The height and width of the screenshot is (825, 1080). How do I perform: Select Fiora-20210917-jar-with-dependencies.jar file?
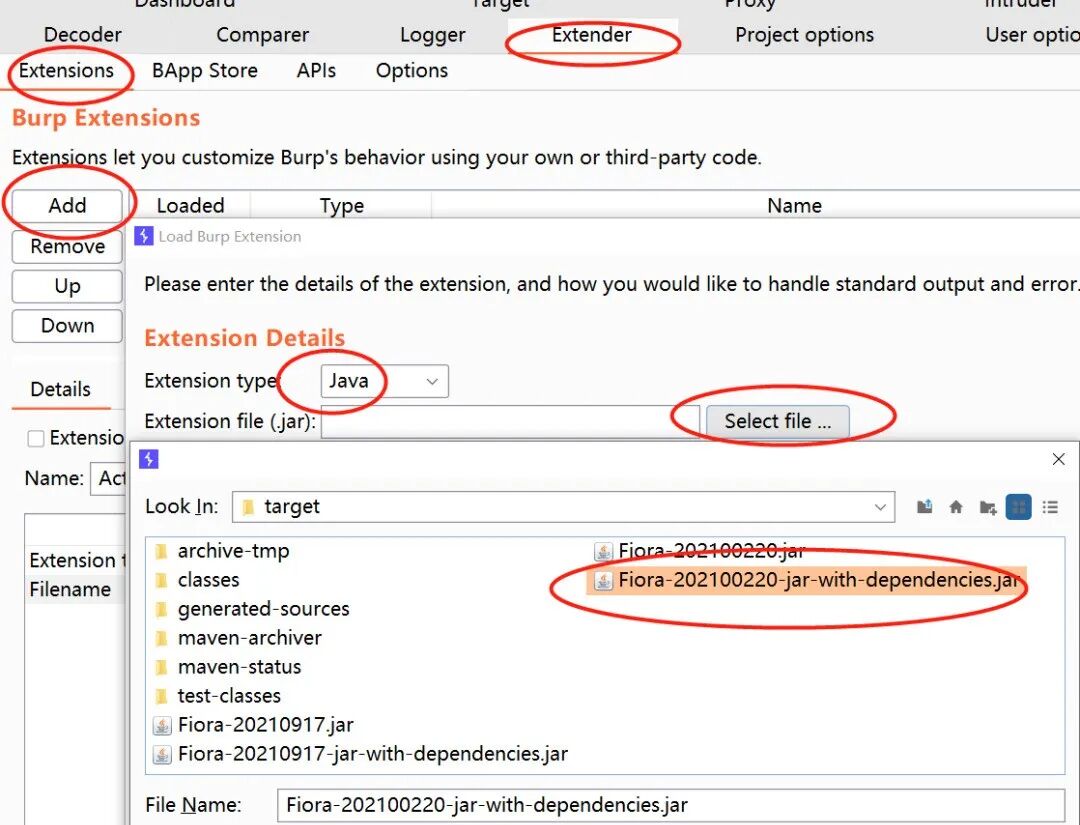(361, 753)
